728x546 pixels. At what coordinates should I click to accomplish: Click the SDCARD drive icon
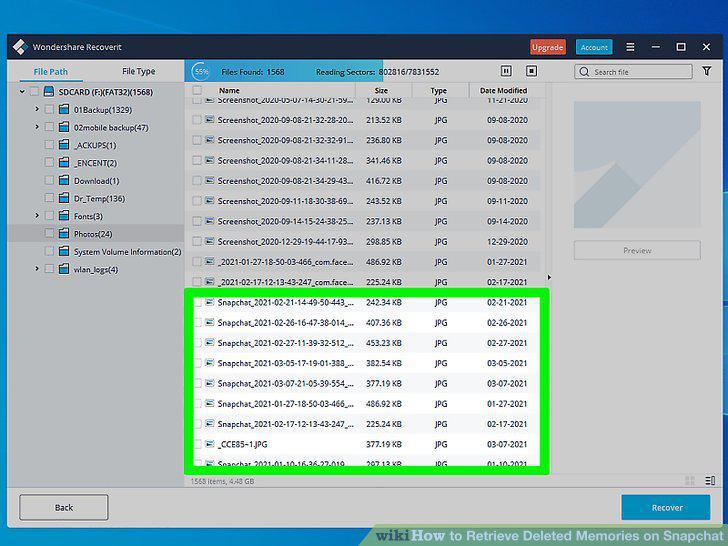coord(49,91)
